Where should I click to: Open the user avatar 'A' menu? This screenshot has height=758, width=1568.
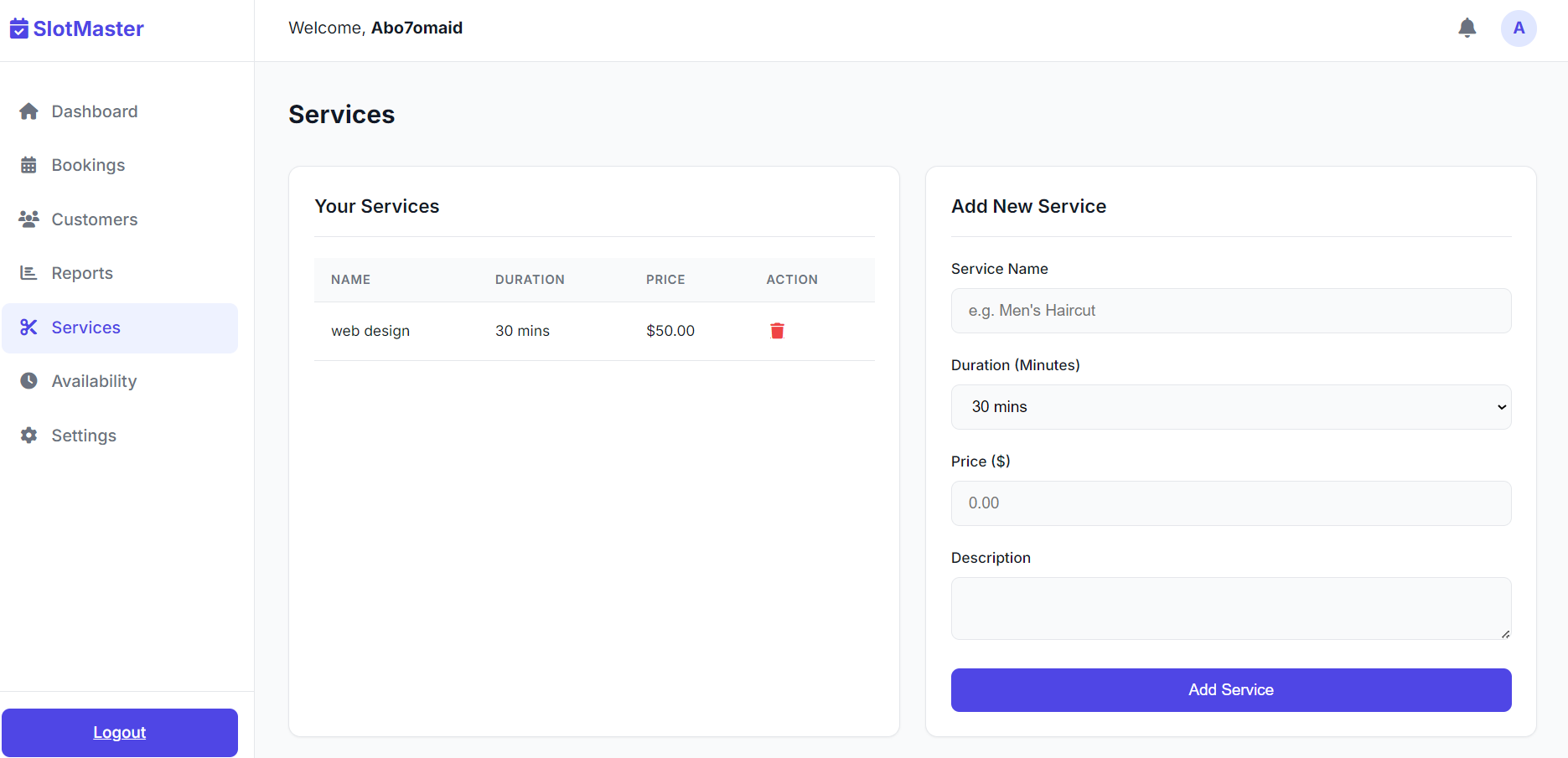[x=1518, y=28]
